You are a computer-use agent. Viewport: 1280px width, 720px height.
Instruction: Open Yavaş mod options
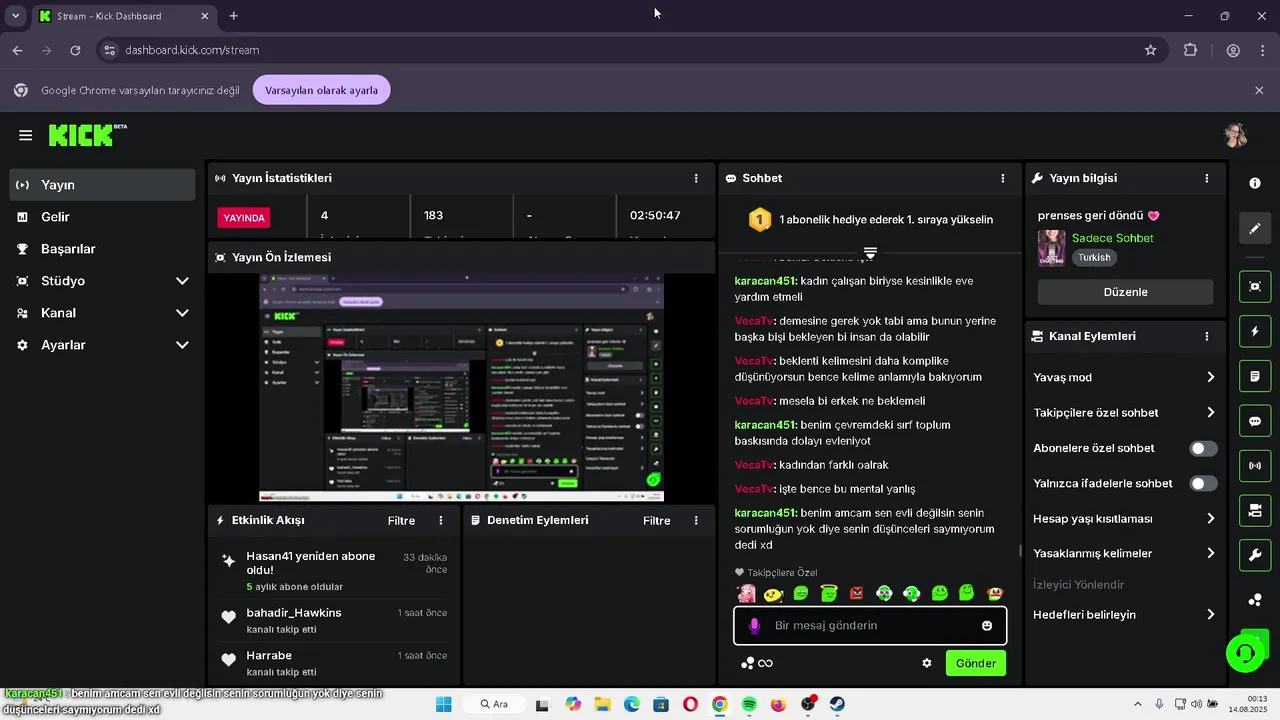[x=1125, y=378]
